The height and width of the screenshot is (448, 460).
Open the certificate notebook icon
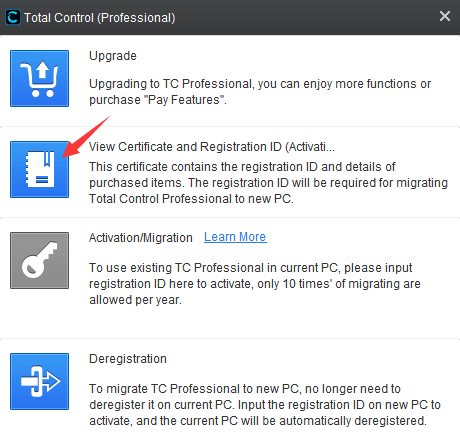click(39, 169)
